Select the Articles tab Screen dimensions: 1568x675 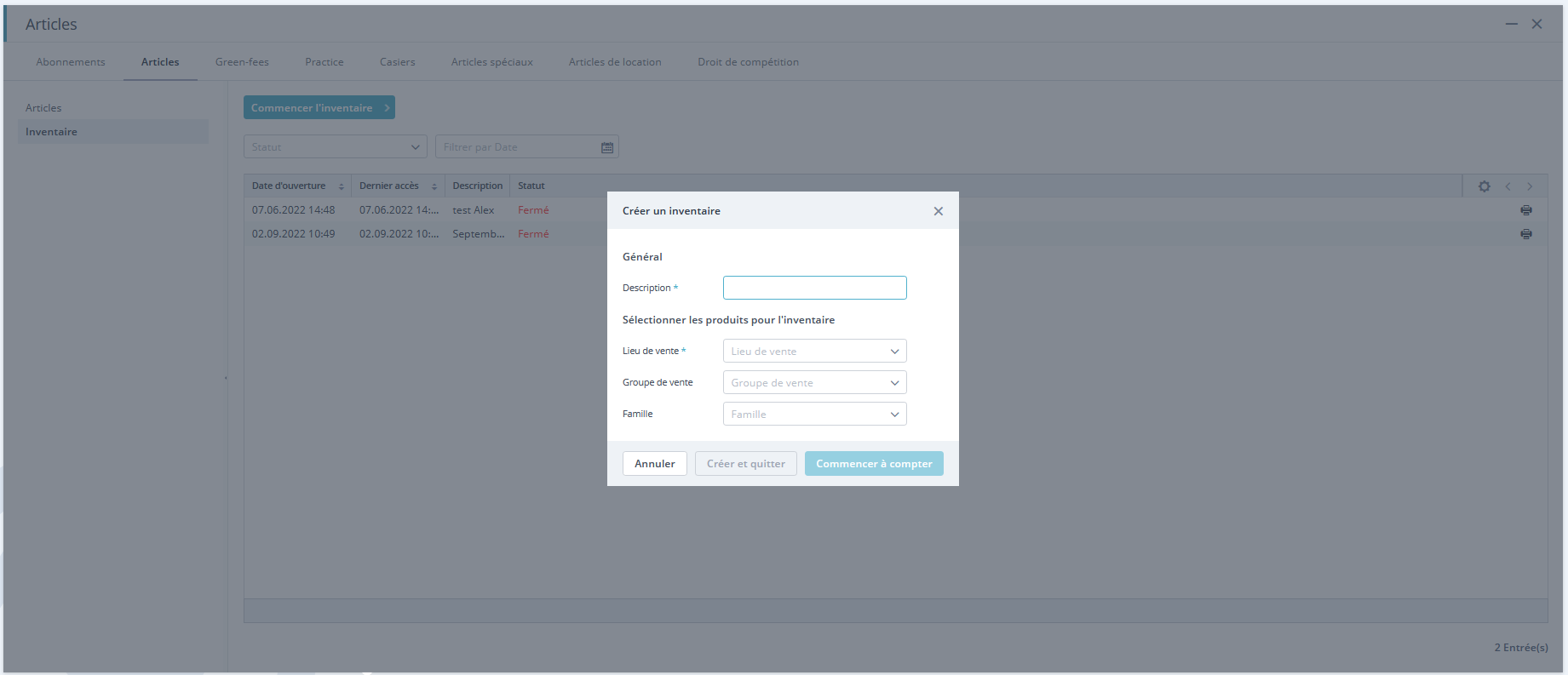160,62
